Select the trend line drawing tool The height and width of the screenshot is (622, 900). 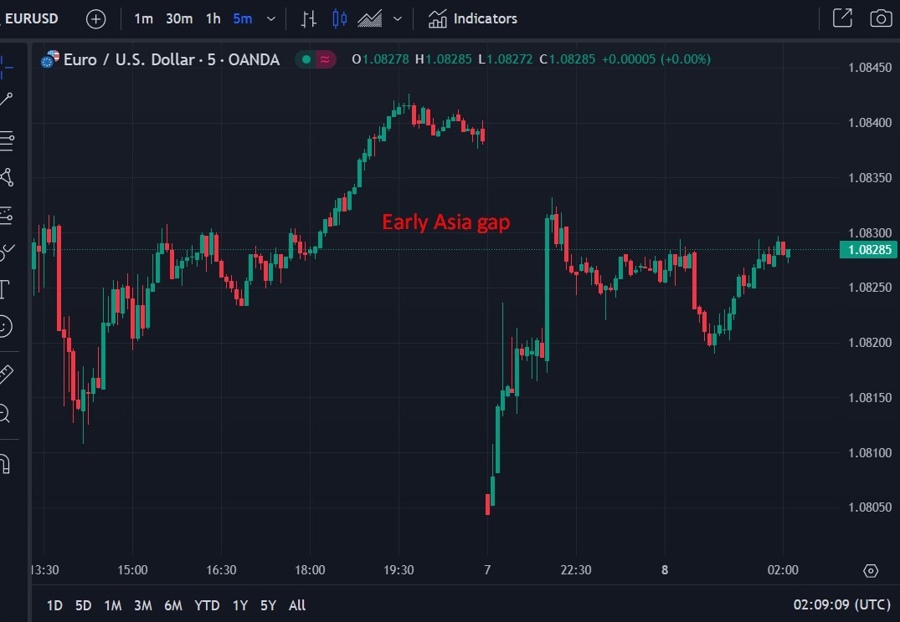6,99
